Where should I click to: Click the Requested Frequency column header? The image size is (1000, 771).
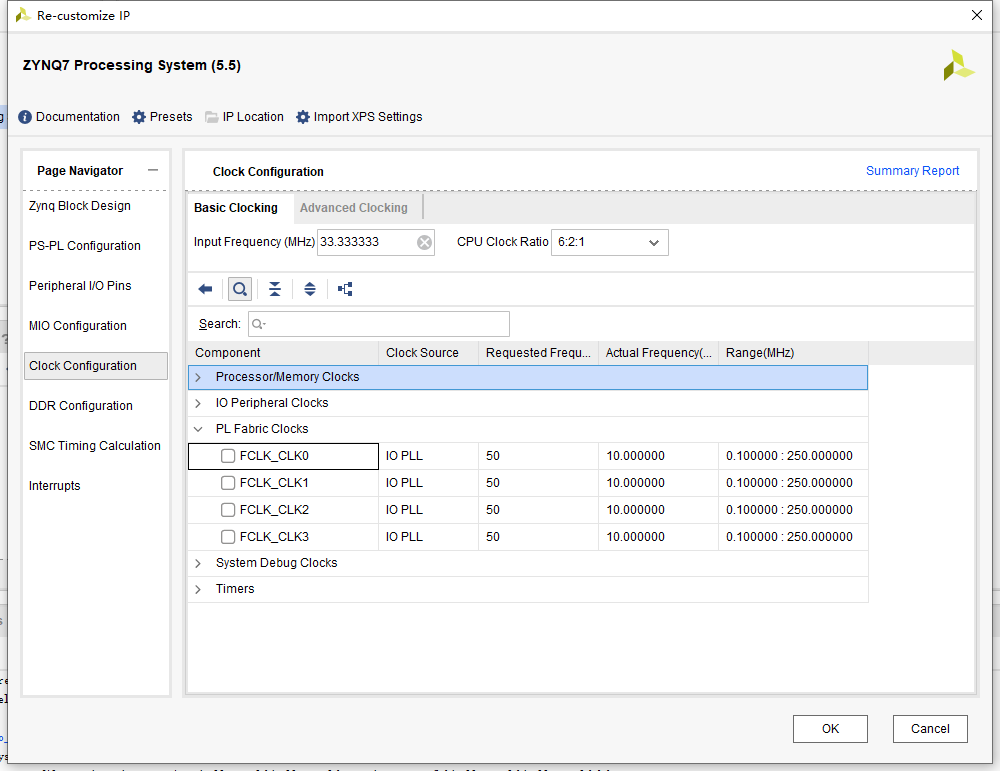click(x=538, y=353)
